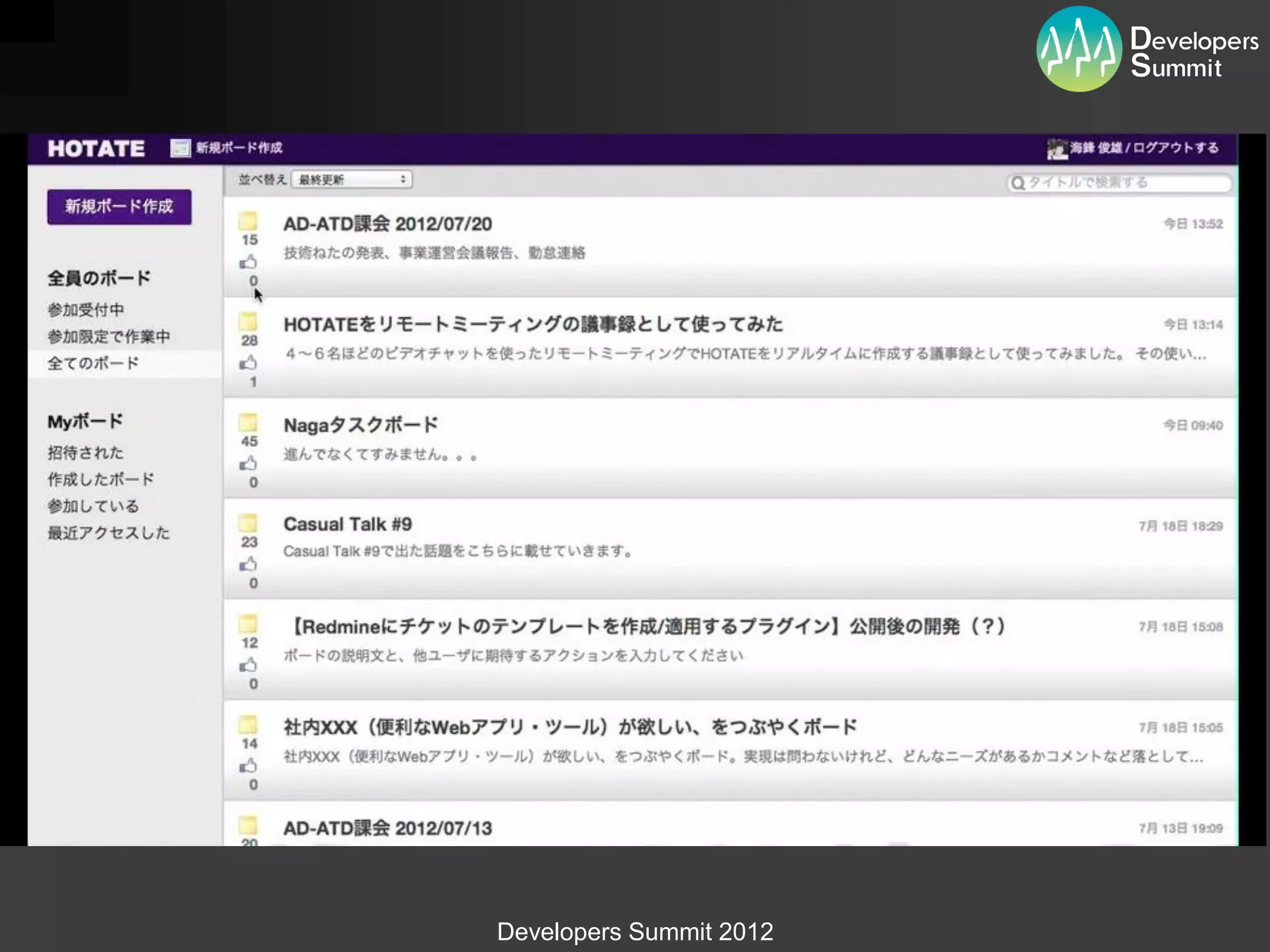The height and width of the screenshot is (952, 1270).
Task: Like the 社内XXX をつぶやくボード
Action: tap(248, 766)
